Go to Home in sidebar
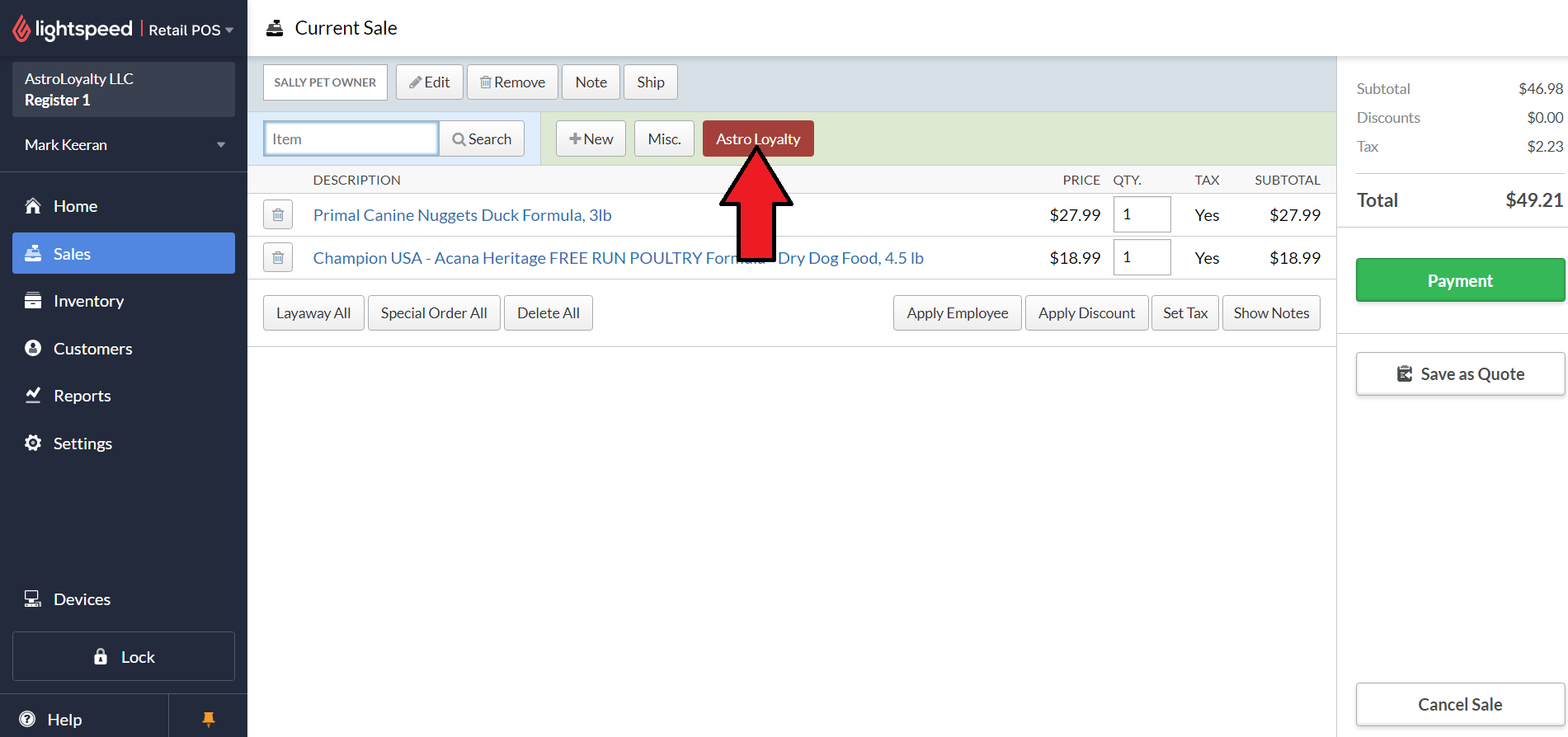 (x=124, y=206)
